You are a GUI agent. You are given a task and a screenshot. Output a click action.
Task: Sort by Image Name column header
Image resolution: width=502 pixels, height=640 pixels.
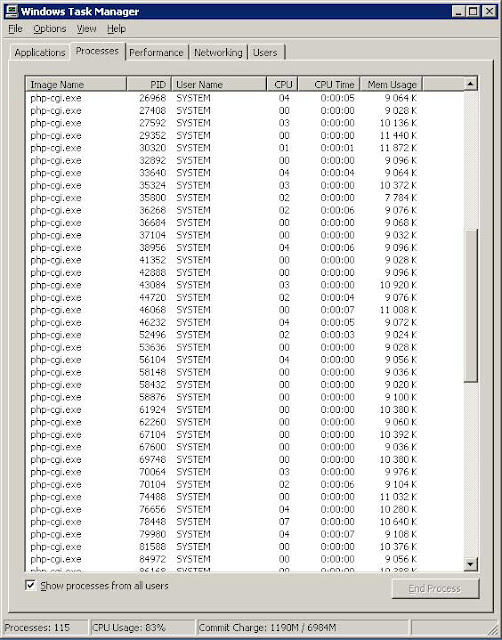tap(76, 84)
